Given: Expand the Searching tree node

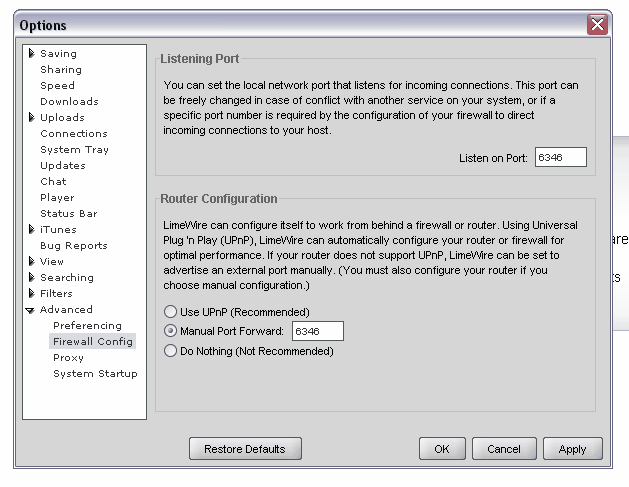Looking at the screenshot, I should (31, 278).
